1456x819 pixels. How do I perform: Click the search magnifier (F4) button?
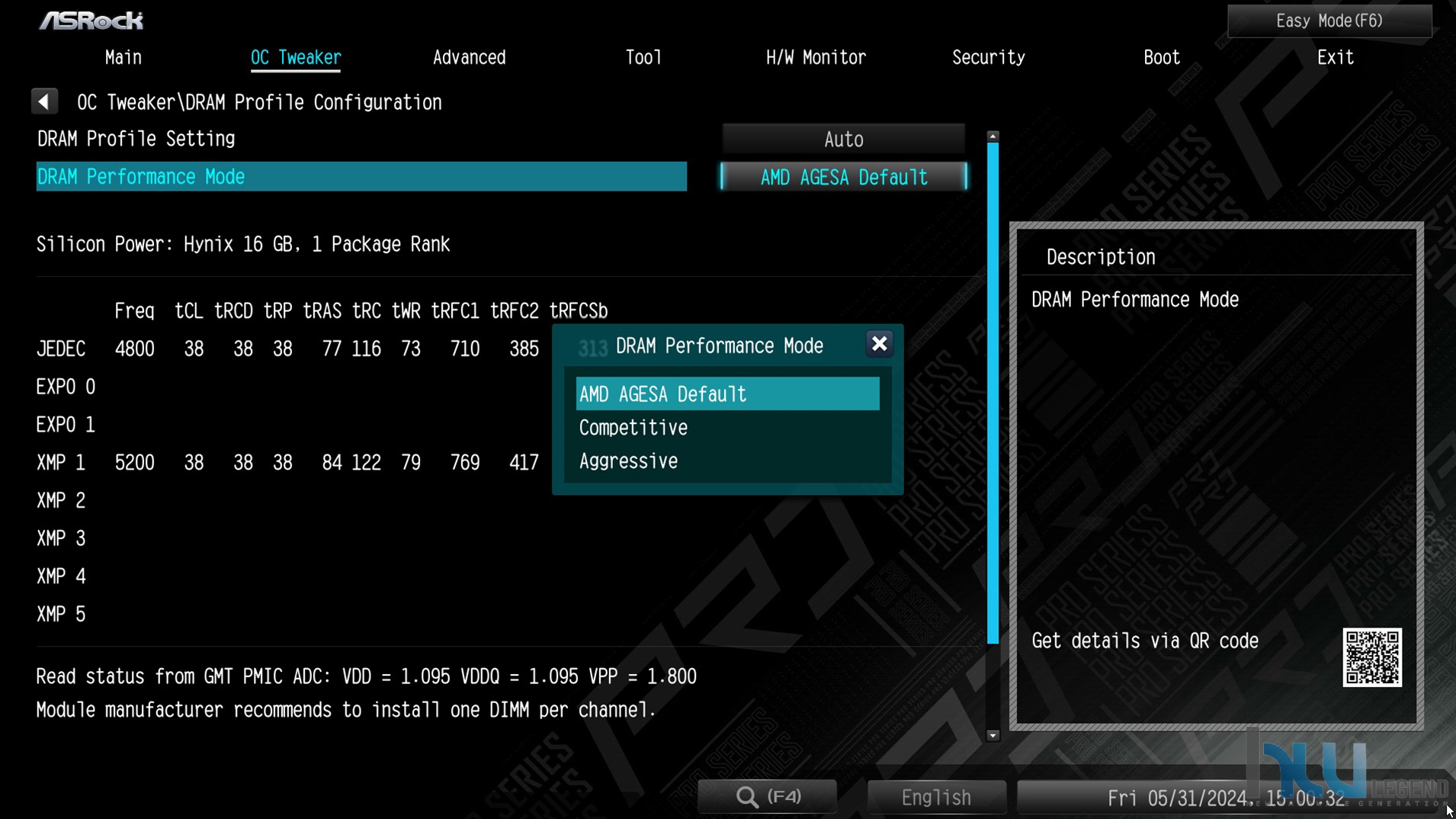pyautogui.click(x=768, y=797)
